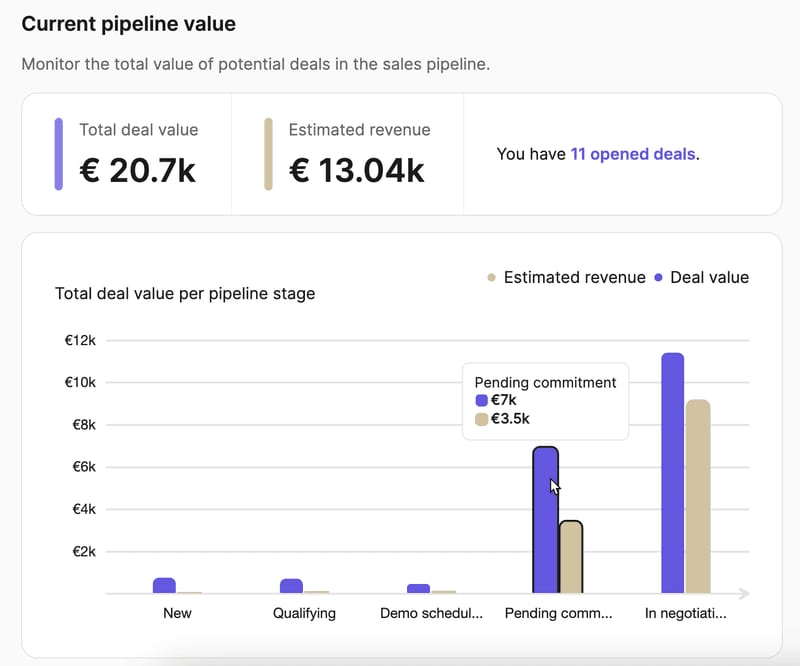Click the Pending comm... axis label

558,613
